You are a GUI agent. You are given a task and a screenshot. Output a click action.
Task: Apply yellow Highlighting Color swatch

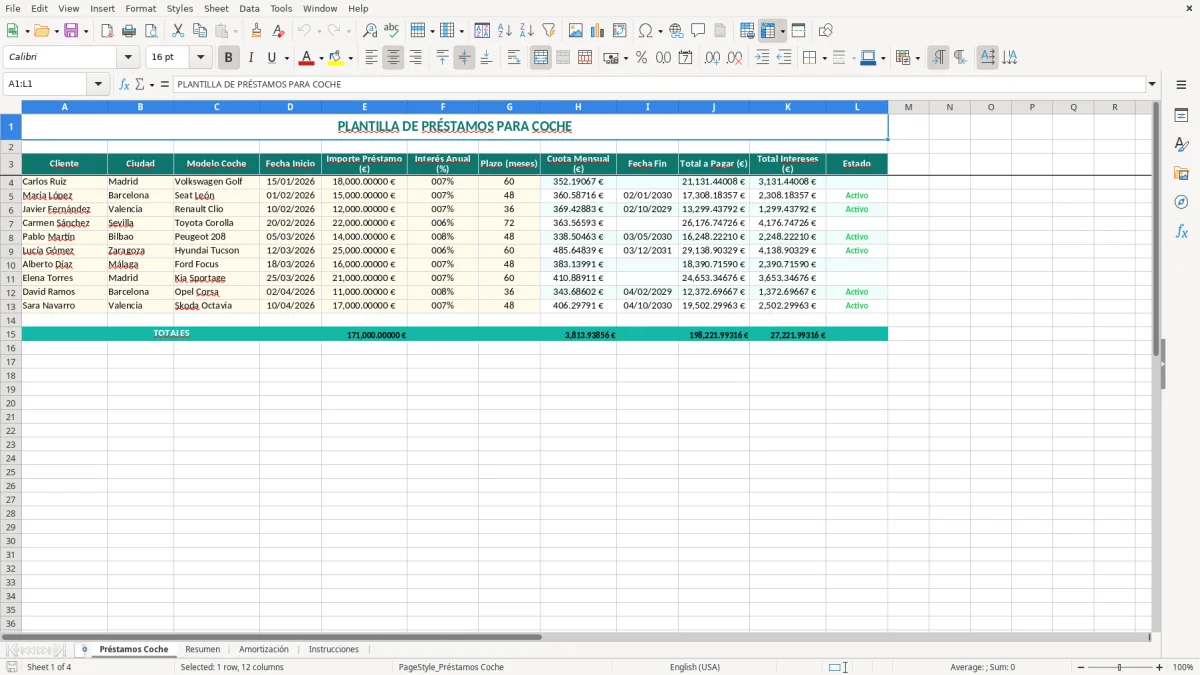point(336,58)
